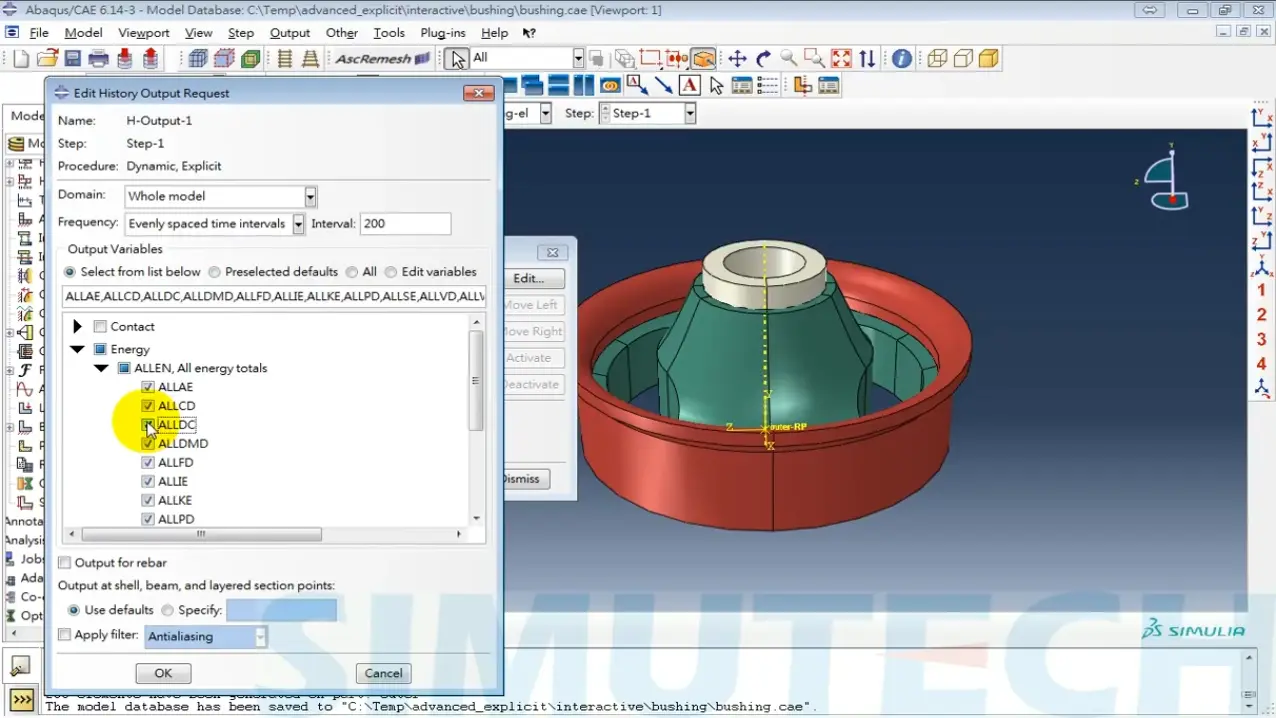Toggle the ALLPD checkbox
This screenshot has width=1276, height=718.
pyautogui.click(x=148, y=520)
